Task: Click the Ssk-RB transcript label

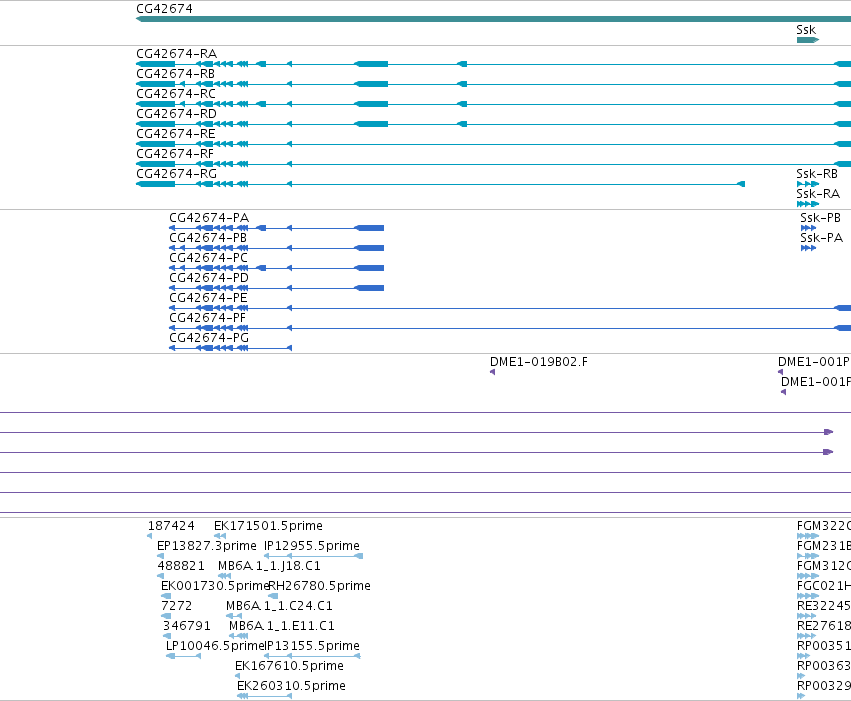Action: [817, 174]
